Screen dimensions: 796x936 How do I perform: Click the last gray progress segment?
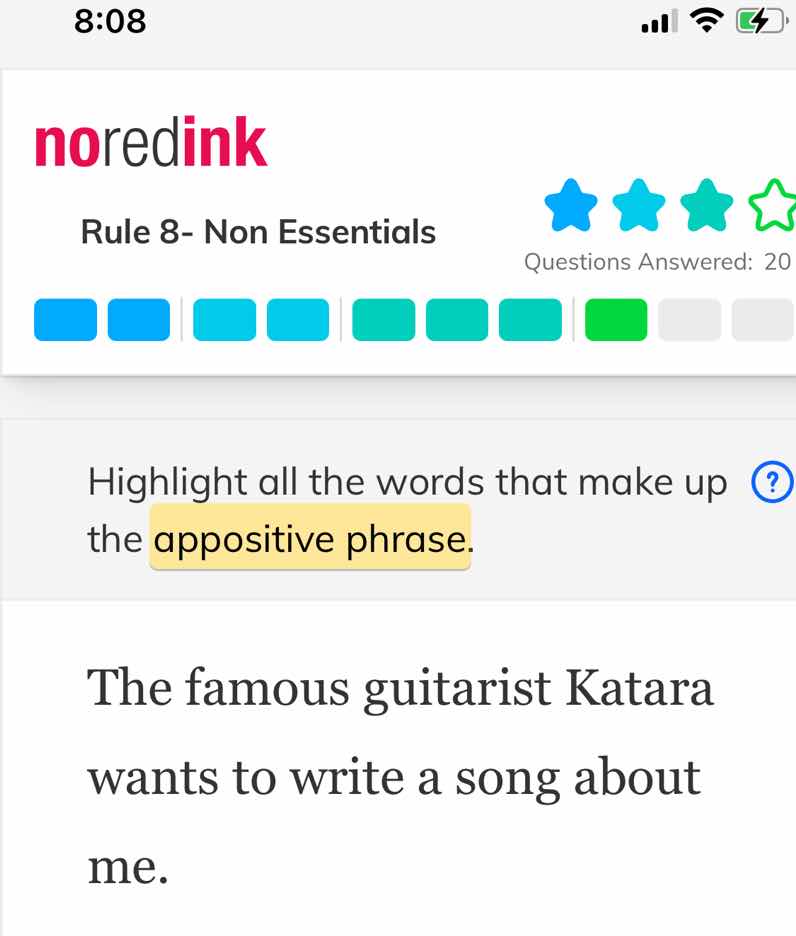pos(762,318)
